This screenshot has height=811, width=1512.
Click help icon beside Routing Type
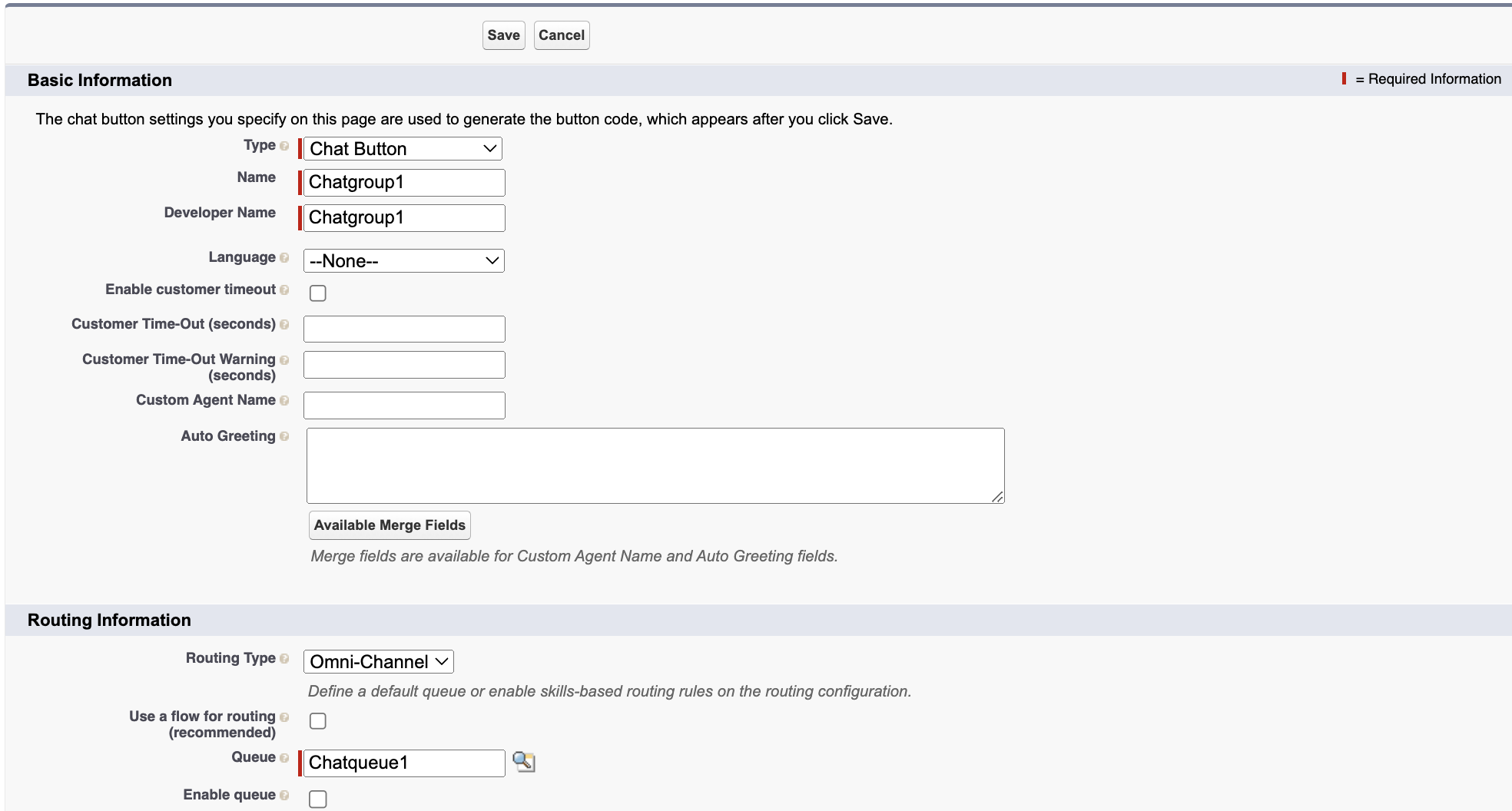[x=284, y=659]
